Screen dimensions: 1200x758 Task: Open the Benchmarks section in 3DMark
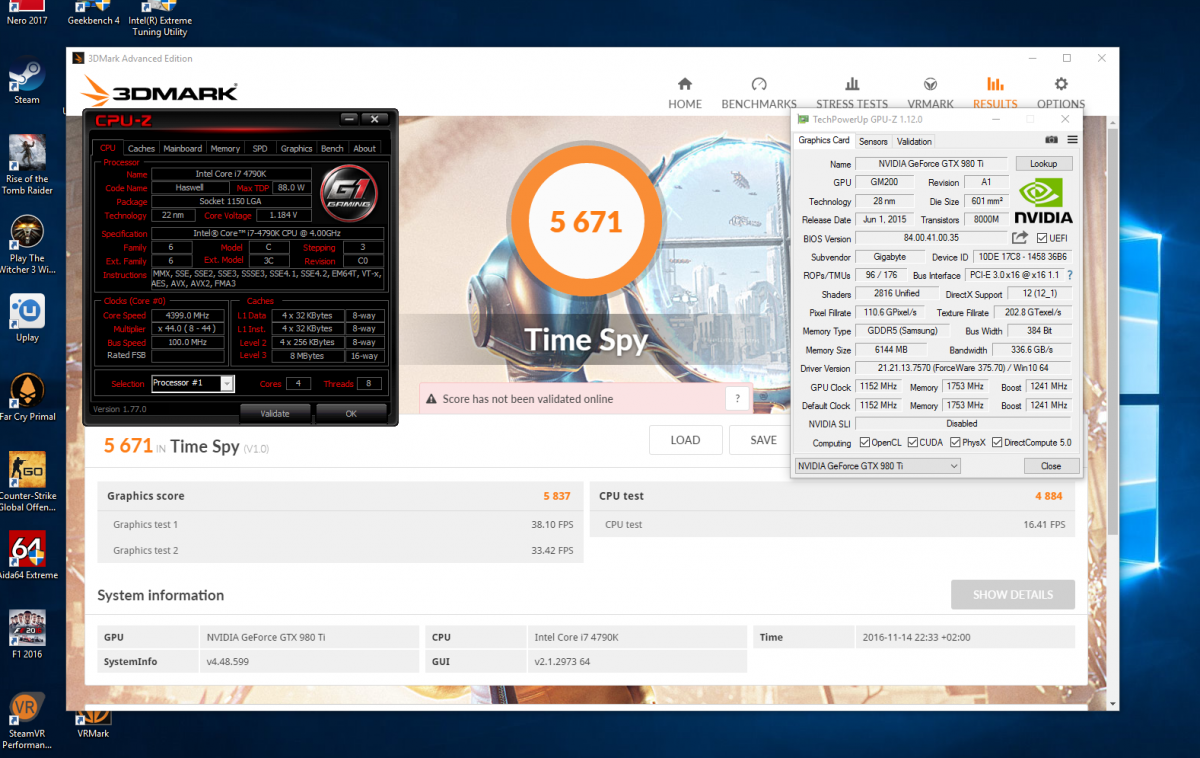[x=759, y=92]
